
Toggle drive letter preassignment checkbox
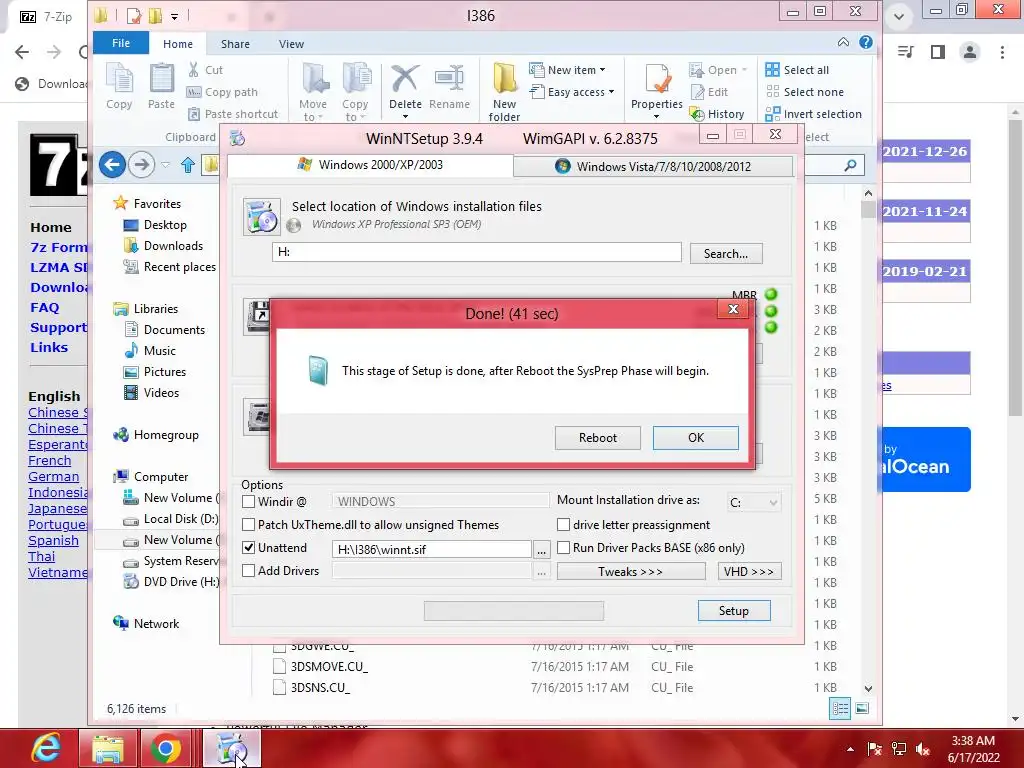tap(563, 524)
